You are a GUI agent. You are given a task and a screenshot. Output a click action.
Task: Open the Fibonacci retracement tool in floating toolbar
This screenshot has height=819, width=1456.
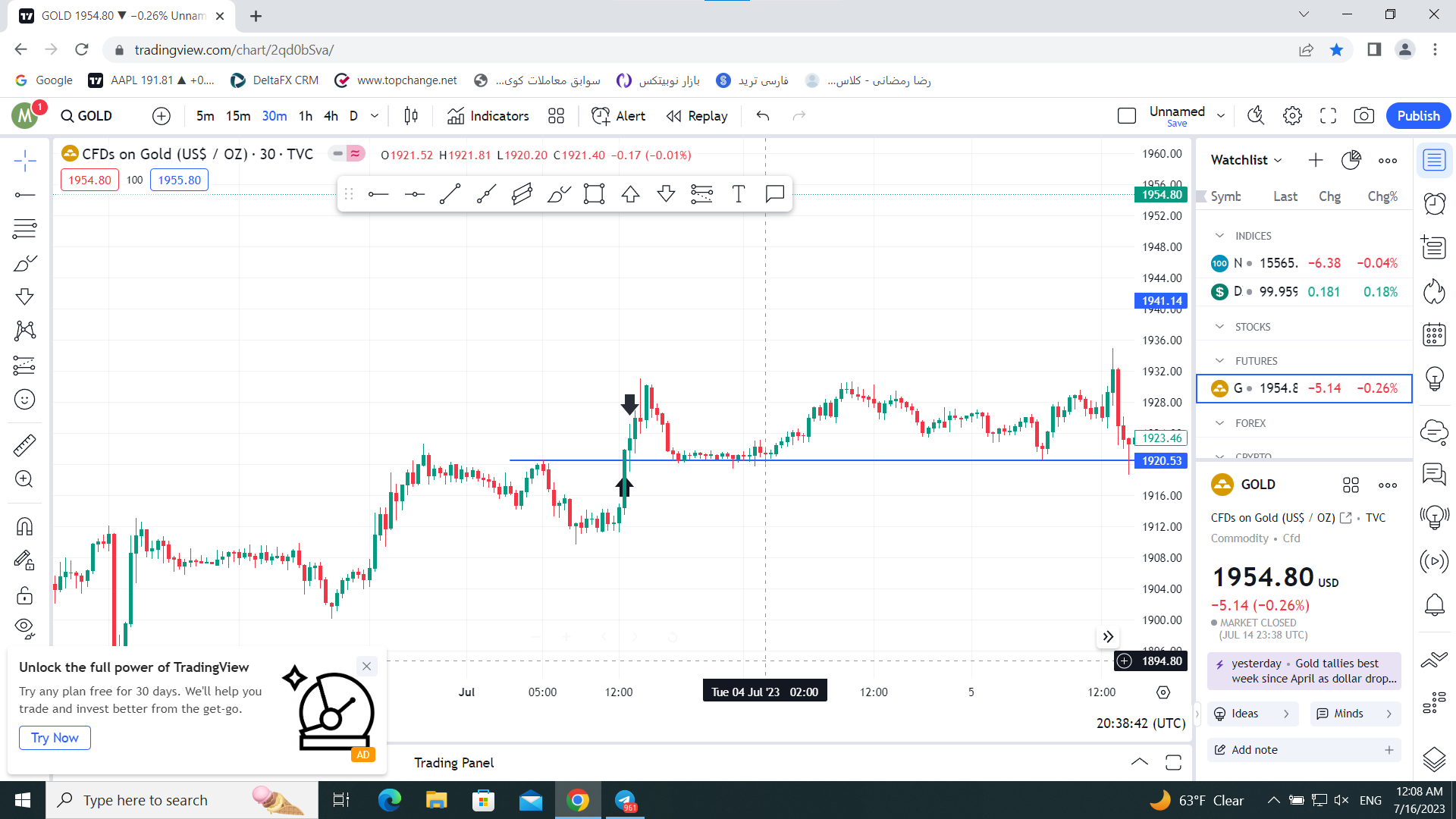coord(702,194)
